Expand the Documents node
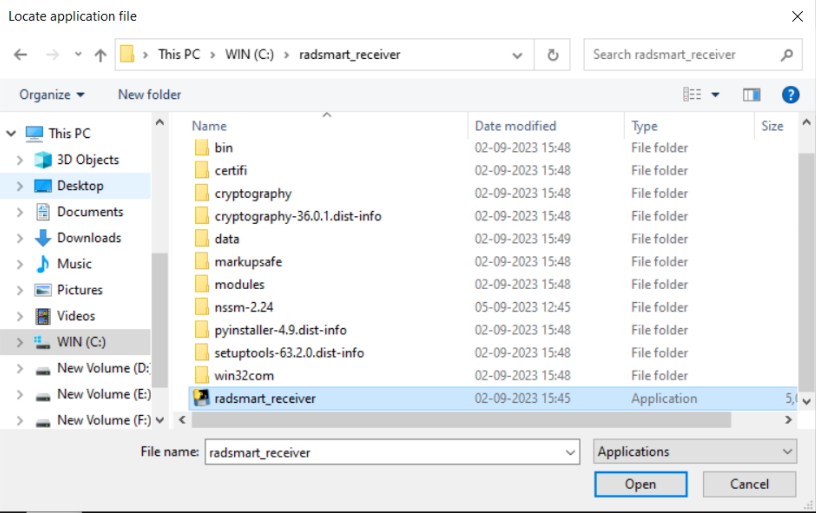 tap(19, 212)
